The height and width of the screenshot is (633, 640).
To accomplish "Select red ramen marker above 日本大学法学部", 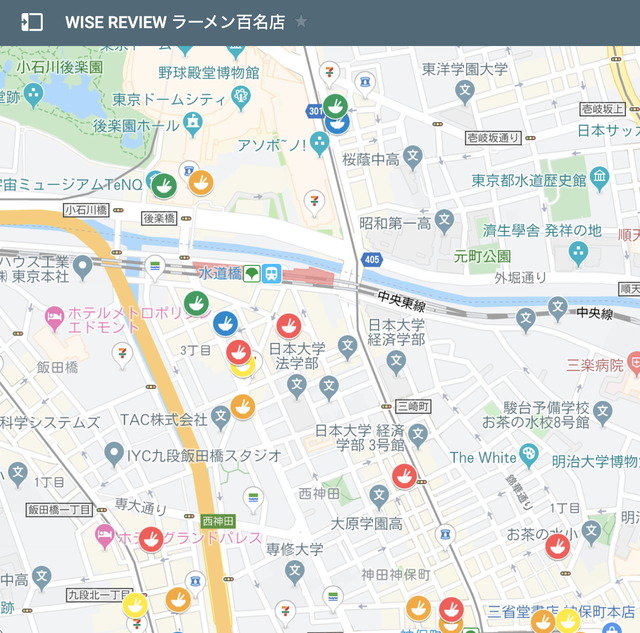I will click(289, 326).
